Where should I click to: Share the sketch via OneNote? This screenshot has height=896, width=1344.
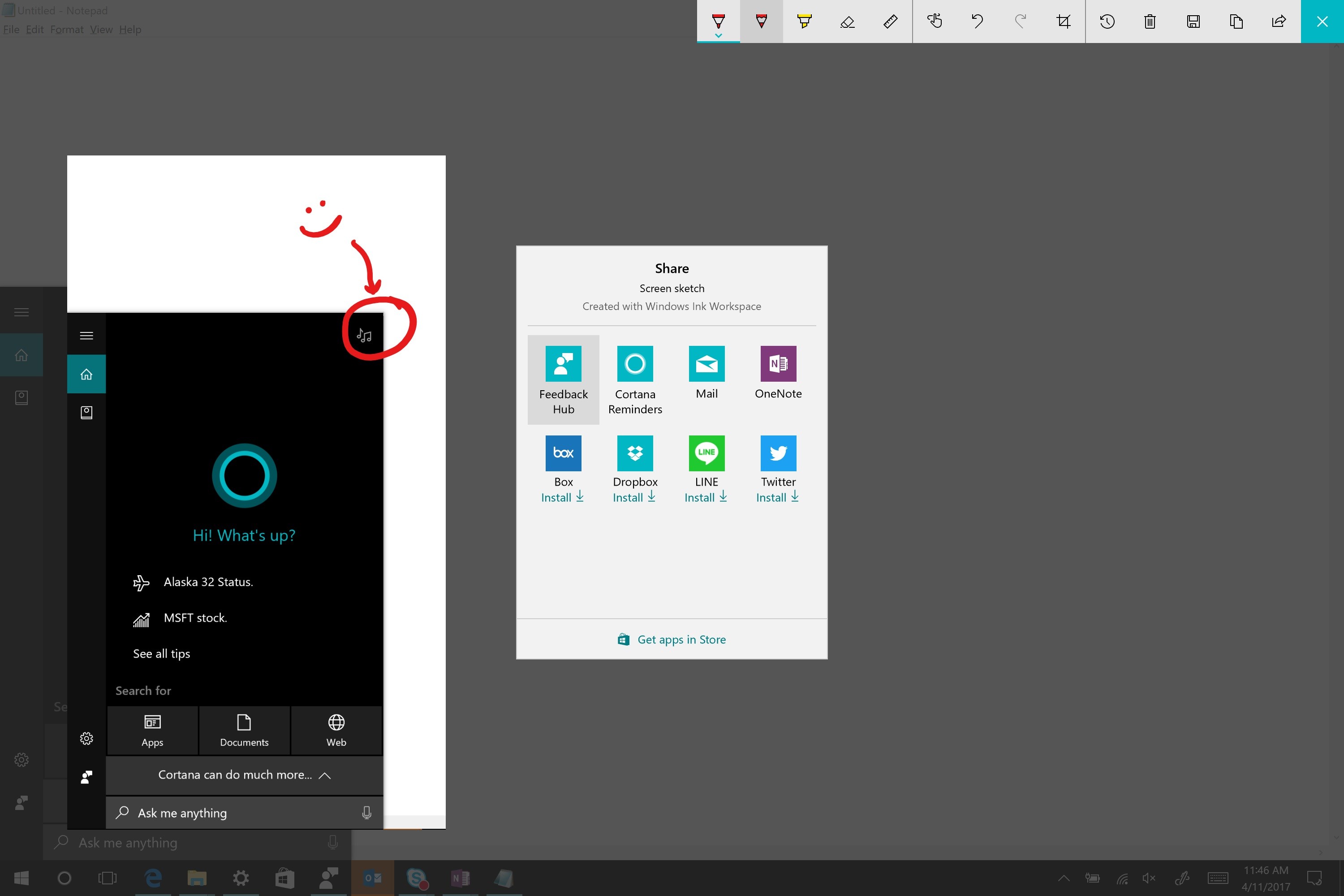coord(778,371)
